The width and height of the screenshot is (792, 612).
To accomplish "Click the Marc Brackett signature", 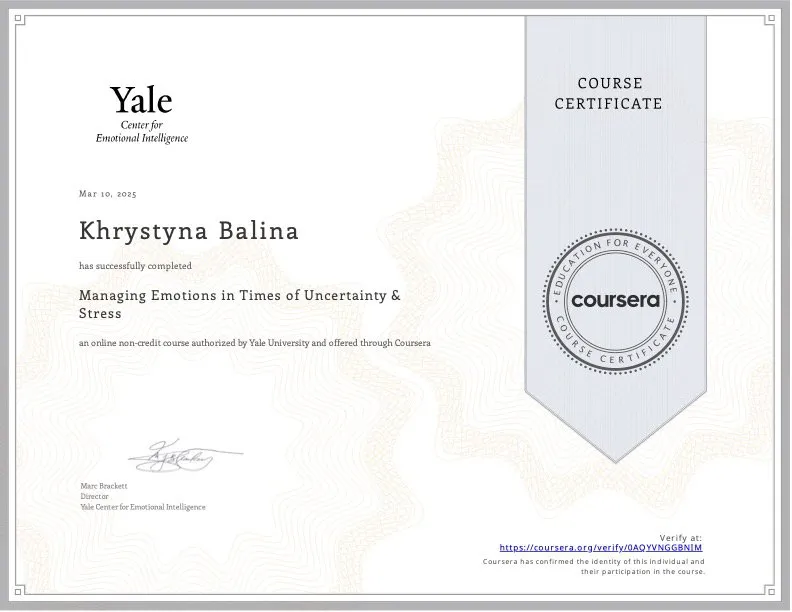I will pos(185,455).
